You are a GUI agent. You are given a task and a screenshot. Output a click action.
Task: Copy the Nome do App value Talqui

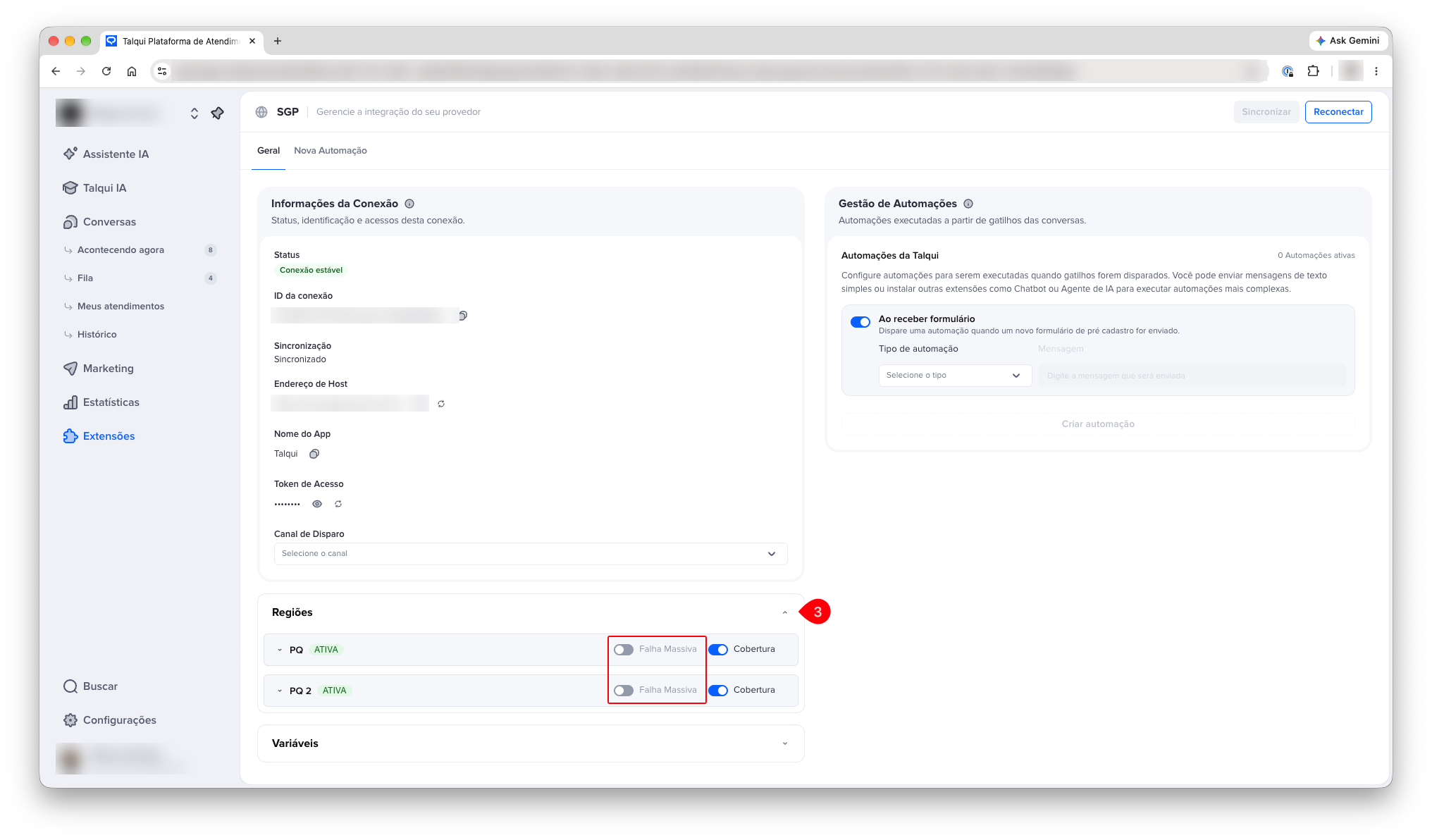(314, 454)
